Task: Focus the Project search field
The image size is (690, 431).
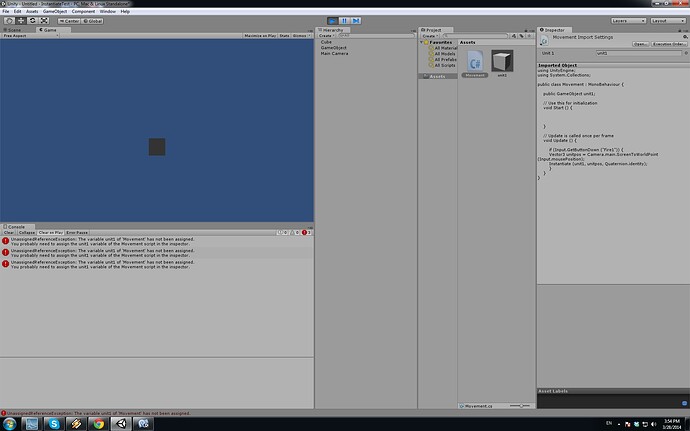Action: (x=475, y=36)
